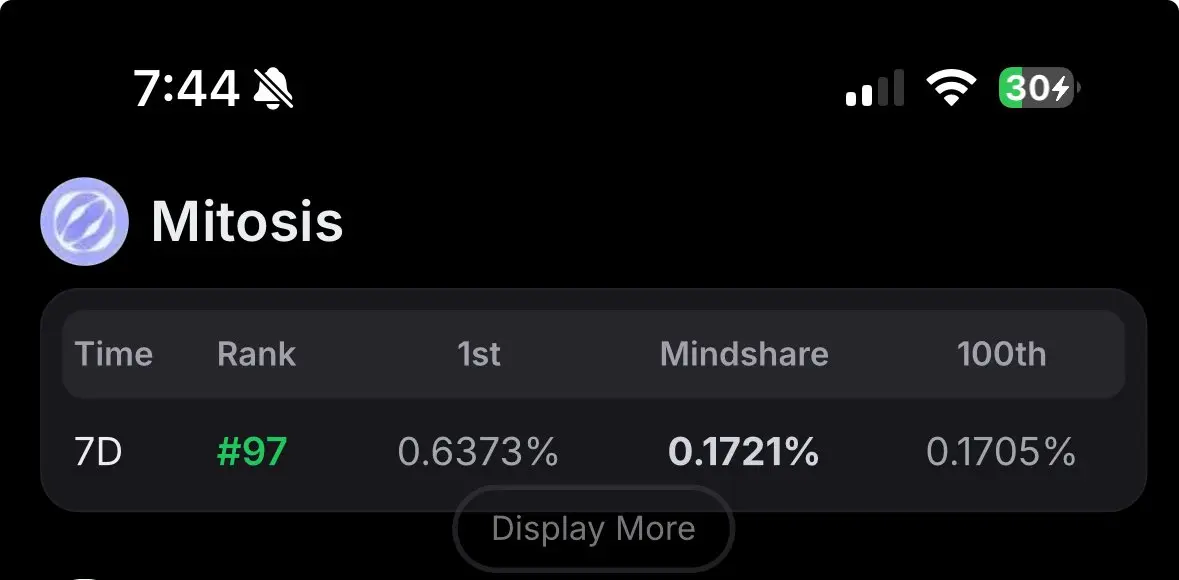The image size is (1179, 580).
Task: Sort by the Time column header
Action: (x=114, y=354)
